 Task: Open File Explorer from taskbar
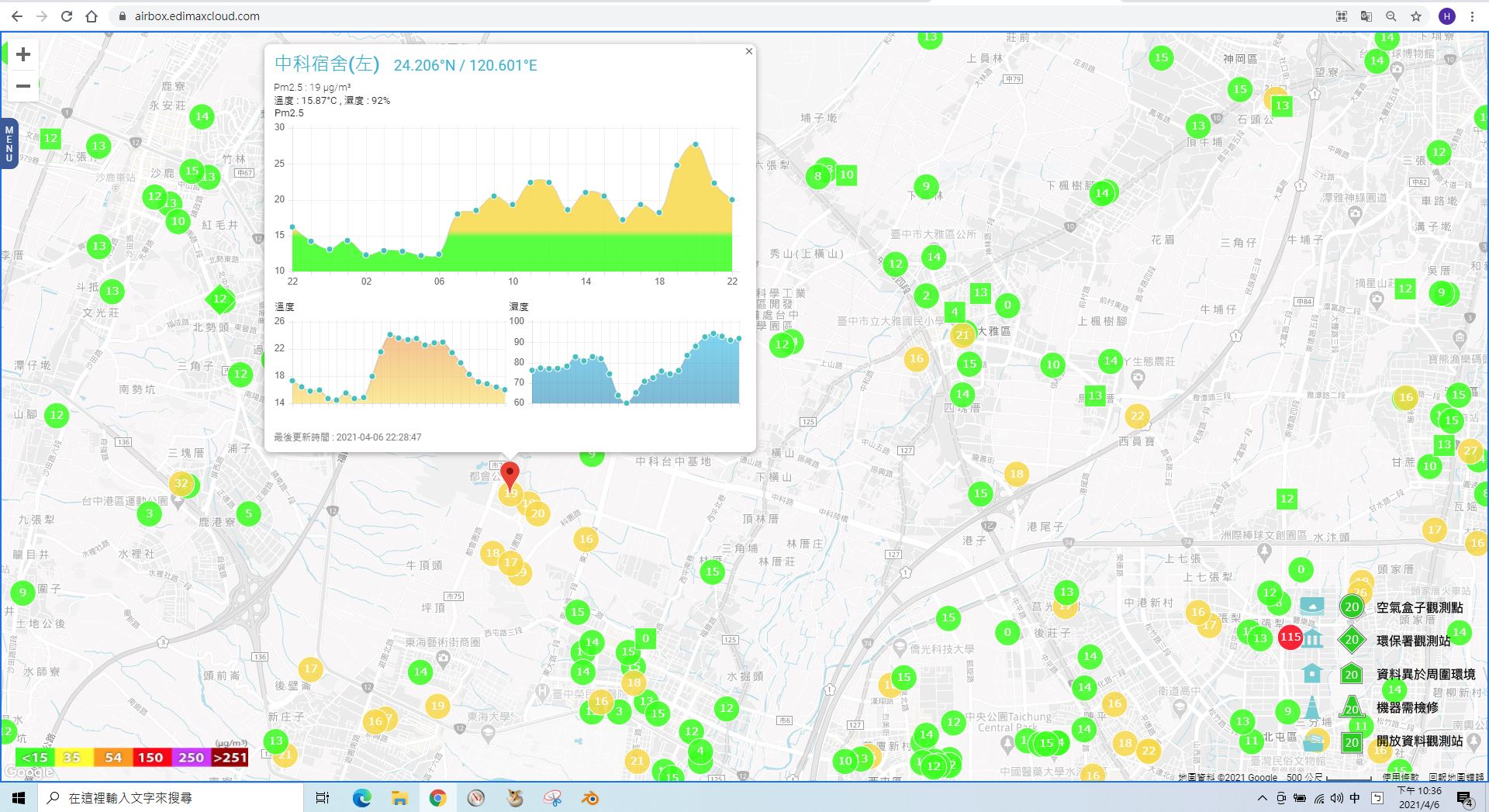(x=399, y=798)
